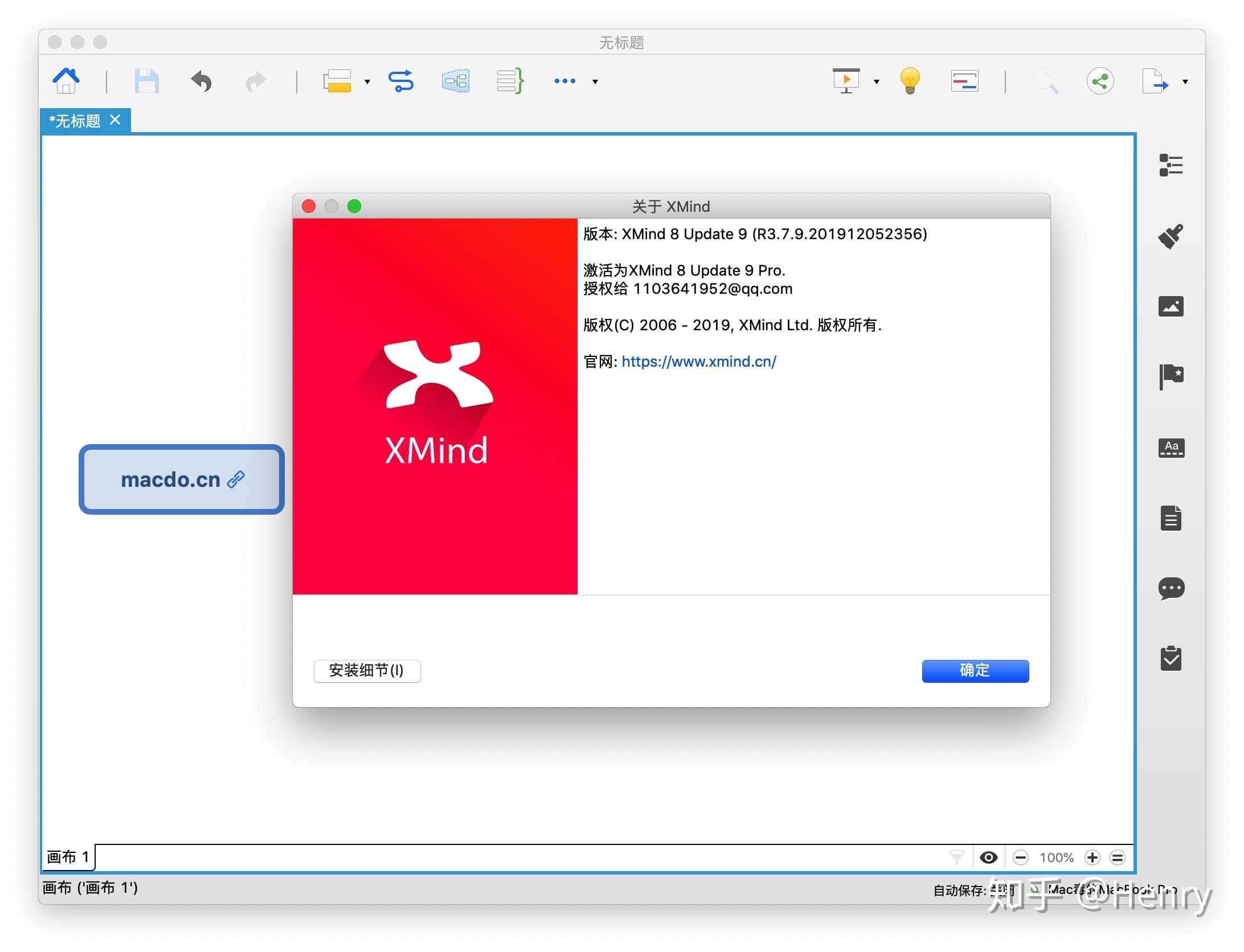This screenshot has width=1244, height=952.
Task: Add a relationship with the blue curved arrows icon
Action: [401, 81]
